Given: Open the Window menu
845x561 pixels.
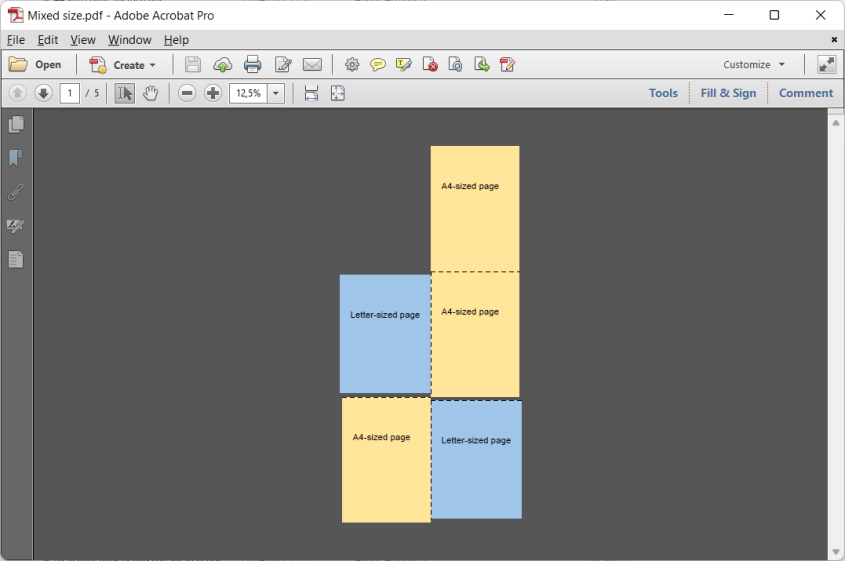Looking at the screenshot, I should pyautogui.click(x=129, y=40).
